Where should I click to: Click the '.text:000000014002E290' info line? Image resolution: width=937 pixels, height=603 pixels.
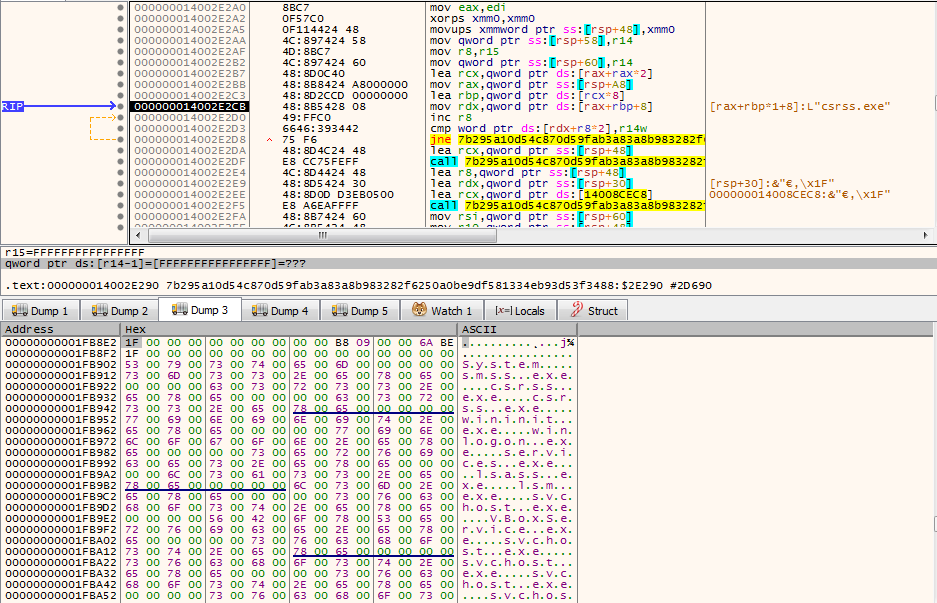pyautogui.click(x=358, y=285)
